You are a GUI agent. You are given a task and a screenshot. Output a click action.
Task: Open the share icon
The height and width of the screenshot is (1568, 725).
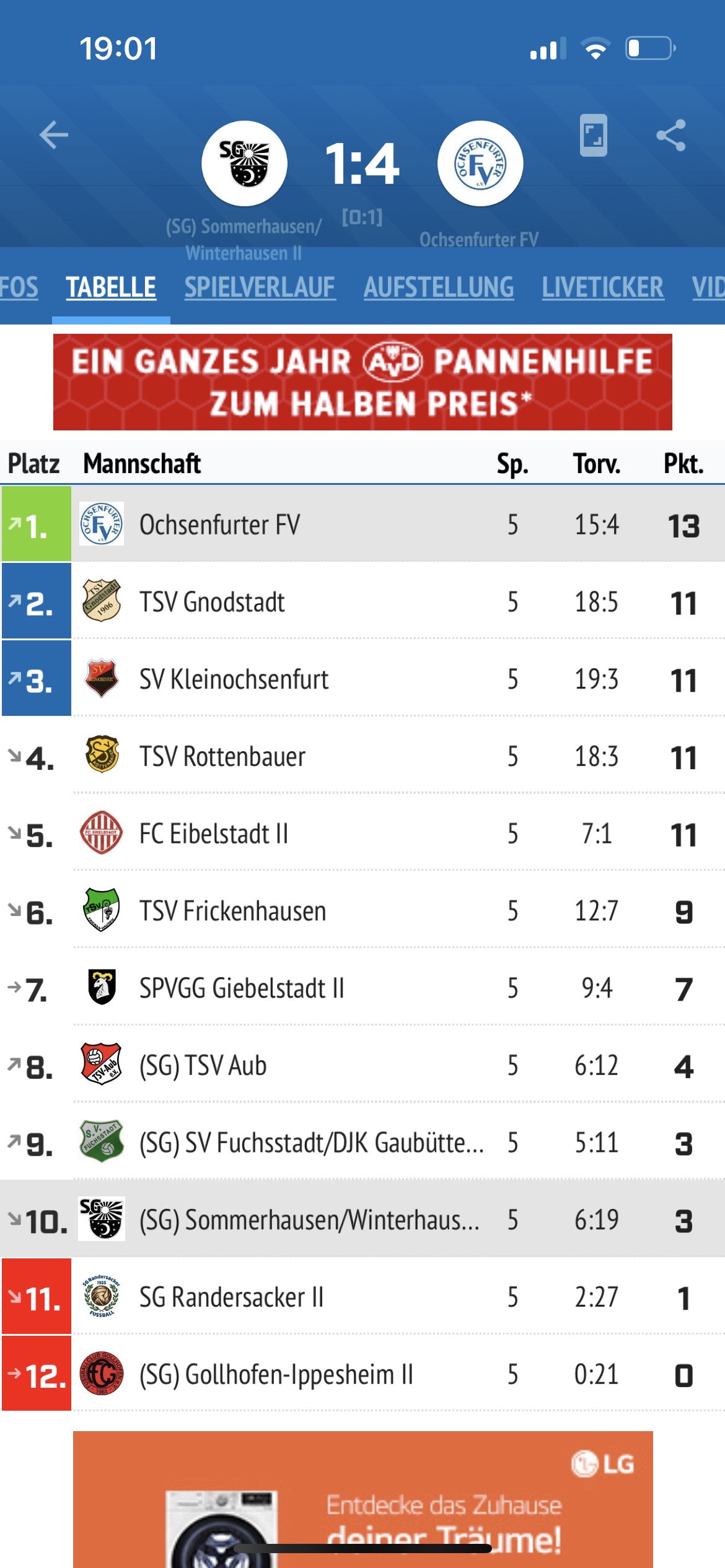click(x=671, y=135)
